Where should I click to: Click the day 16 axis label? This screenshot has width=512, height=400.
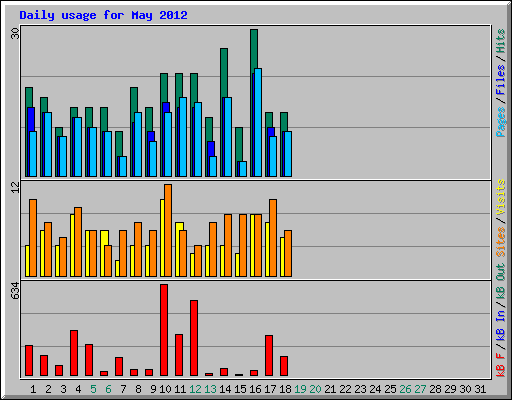click(x=255, y=389)
